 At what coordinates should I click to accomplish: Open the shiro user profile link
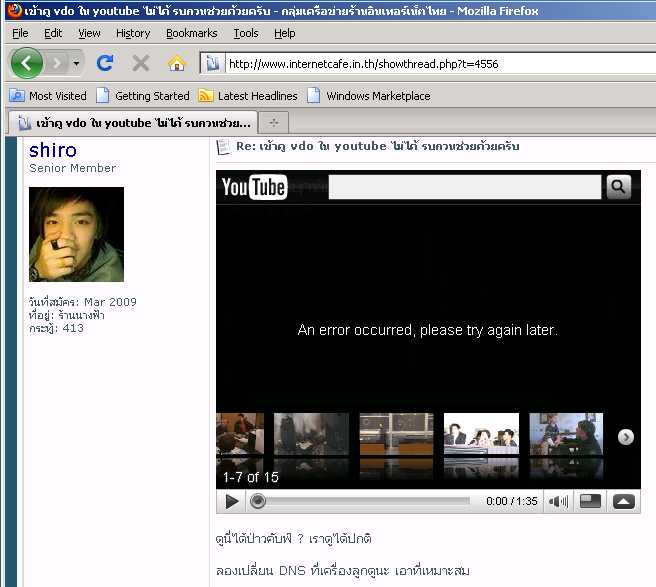53,150
